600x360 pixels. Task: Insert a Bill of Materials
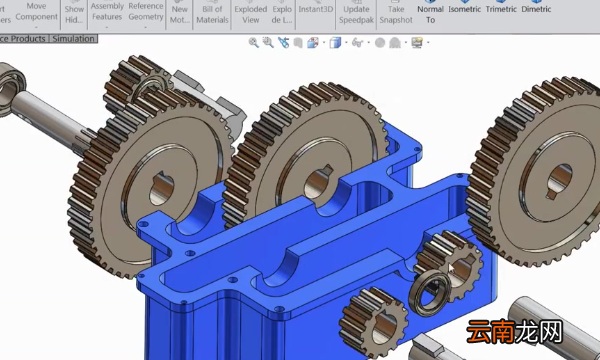tap(212, 14)
